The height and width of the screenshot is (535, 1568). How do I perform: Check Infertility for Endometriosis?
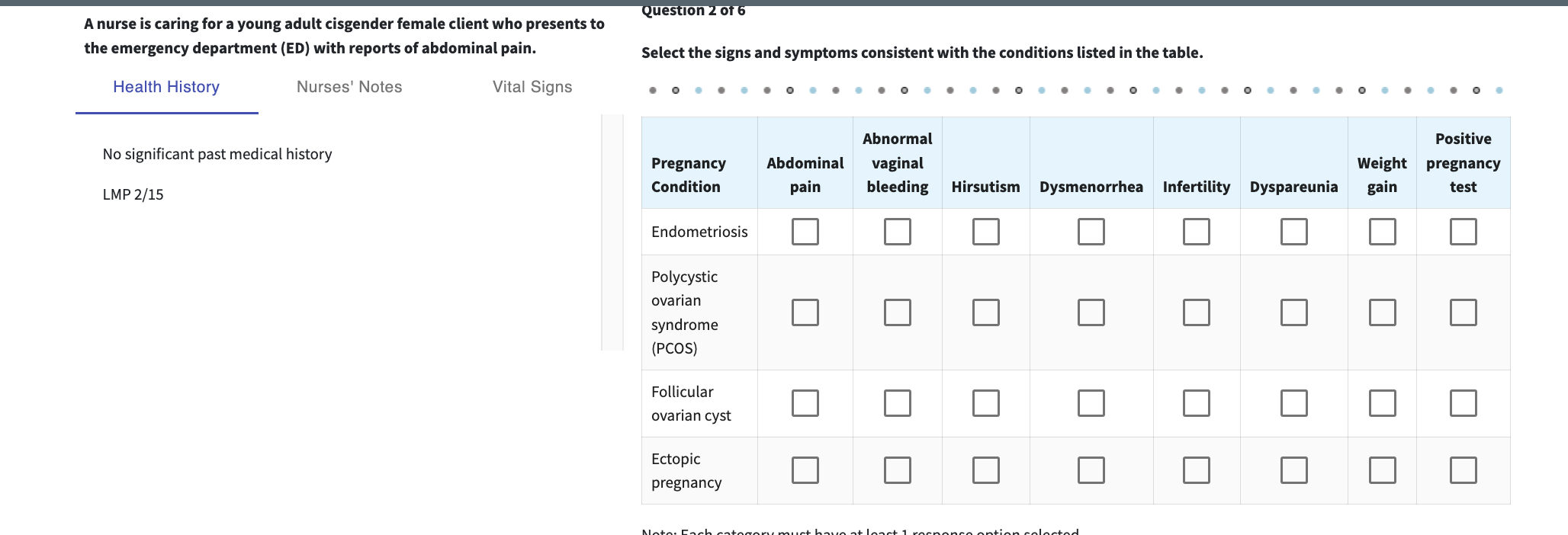pos(1197,232)
